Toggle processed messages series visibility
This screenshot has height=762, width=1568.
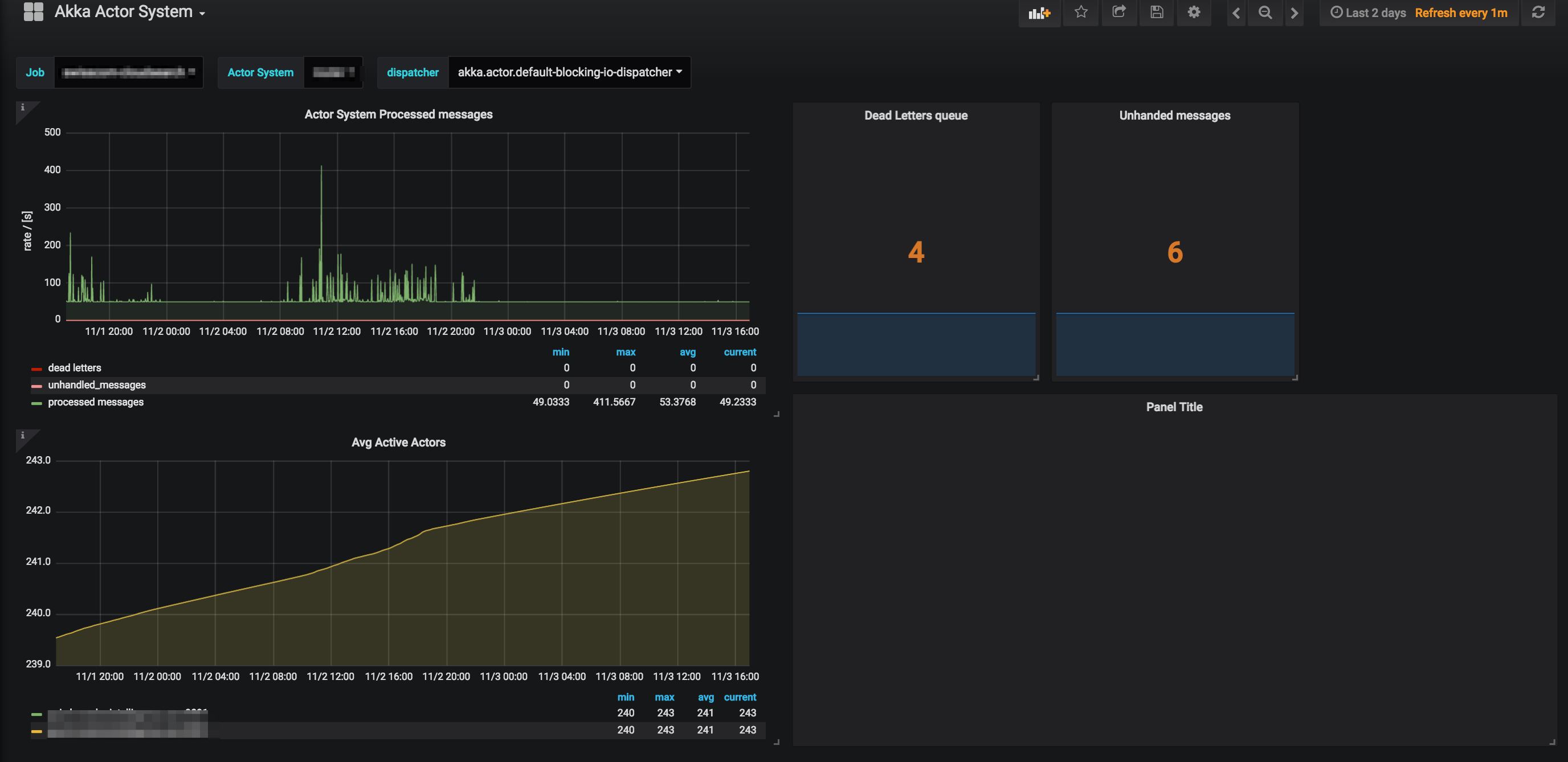point(96,402)
